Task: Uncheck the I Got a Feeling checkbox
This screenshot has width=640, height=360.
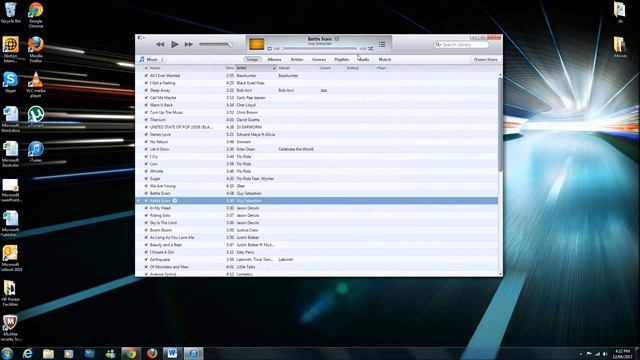Action: 146,83
